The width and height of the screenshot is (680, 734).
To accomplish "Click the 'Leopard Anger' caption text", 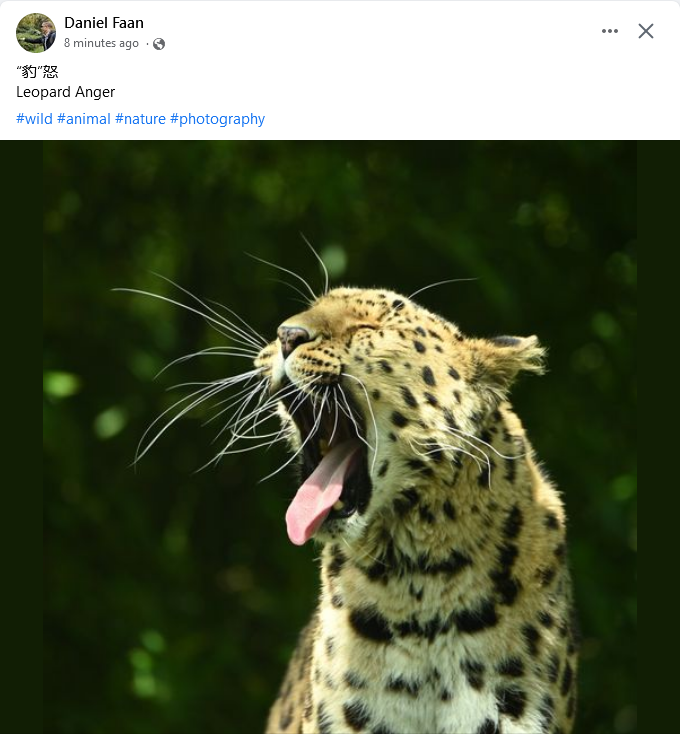I will click(x=66, y=92).
